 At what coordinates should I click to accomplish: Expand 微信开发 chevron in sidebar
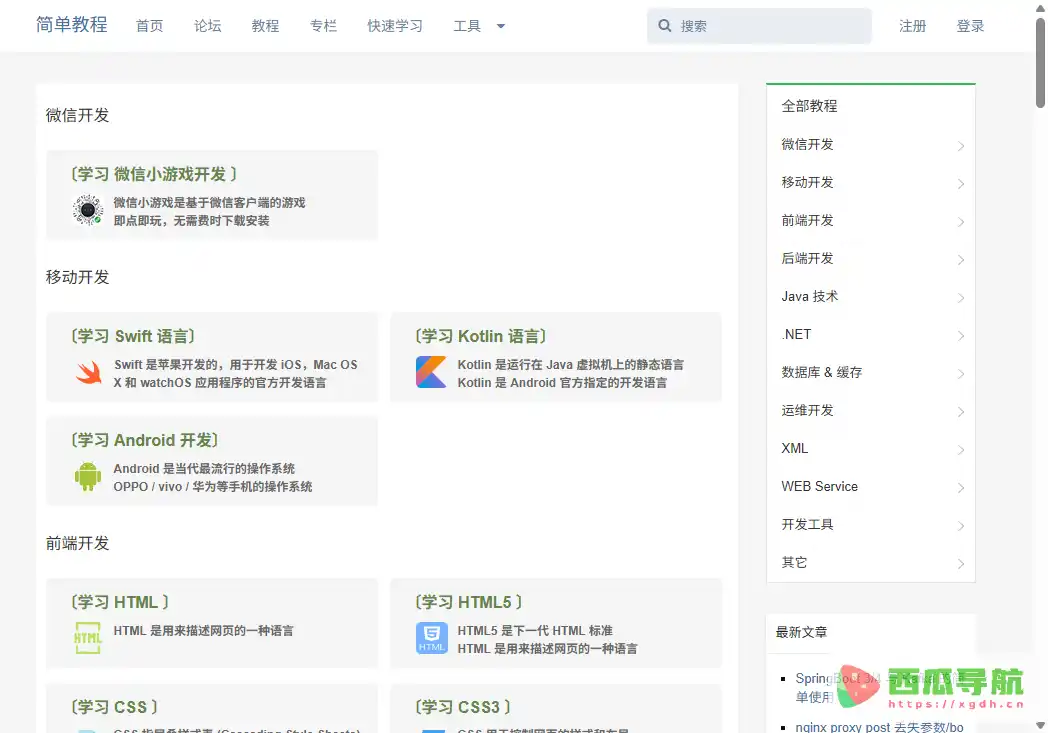(960, 146)
